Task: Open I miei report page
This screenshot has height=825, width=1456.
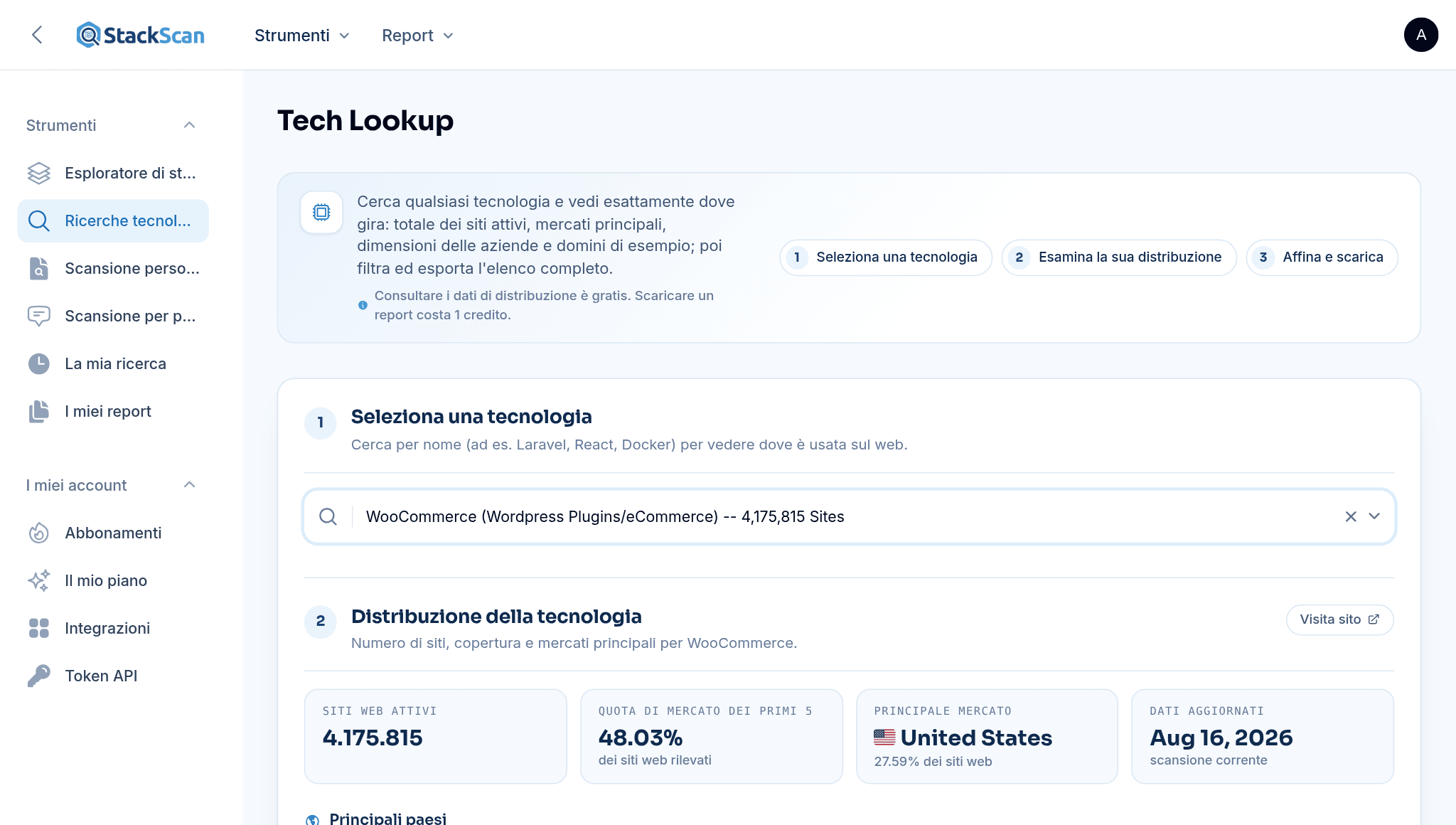Action: 113,411
